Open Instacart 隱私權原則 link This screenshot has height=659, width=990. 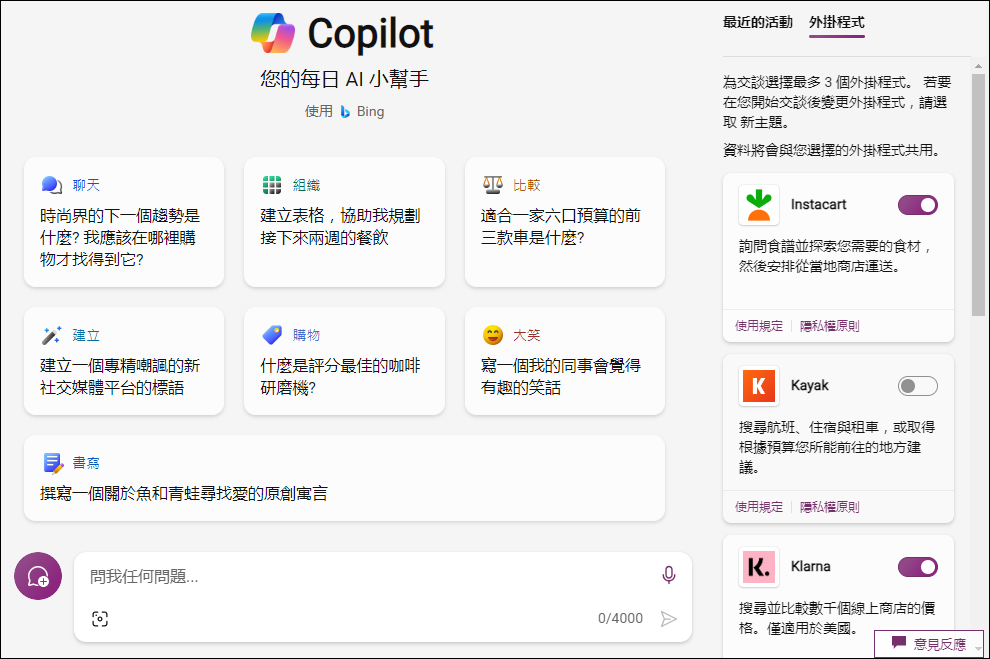coord(830,326)
